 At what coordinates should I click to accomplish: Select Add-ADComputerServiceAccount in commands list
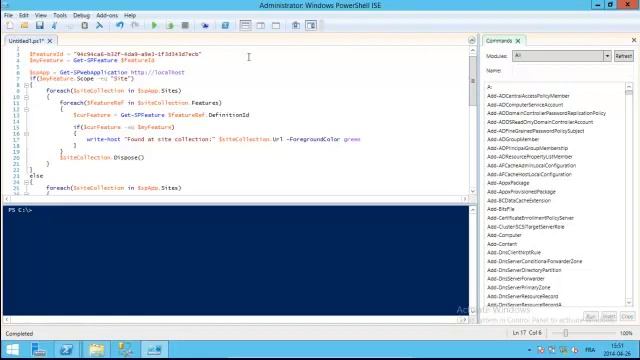[525, 104]
